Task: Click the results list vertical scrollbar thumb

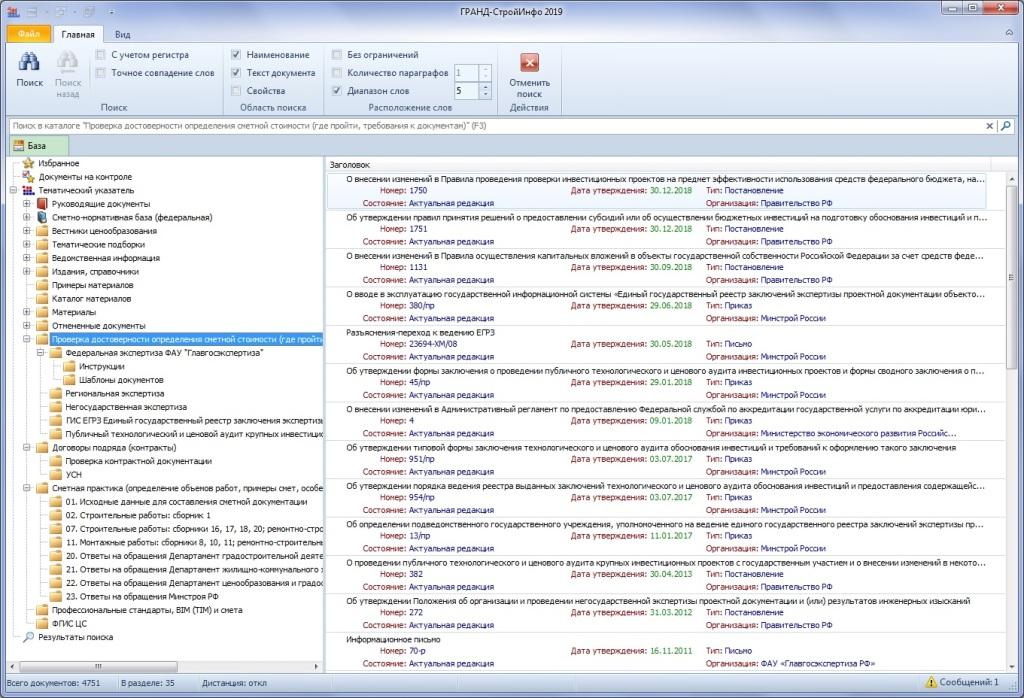Action: click(1012, 276)
